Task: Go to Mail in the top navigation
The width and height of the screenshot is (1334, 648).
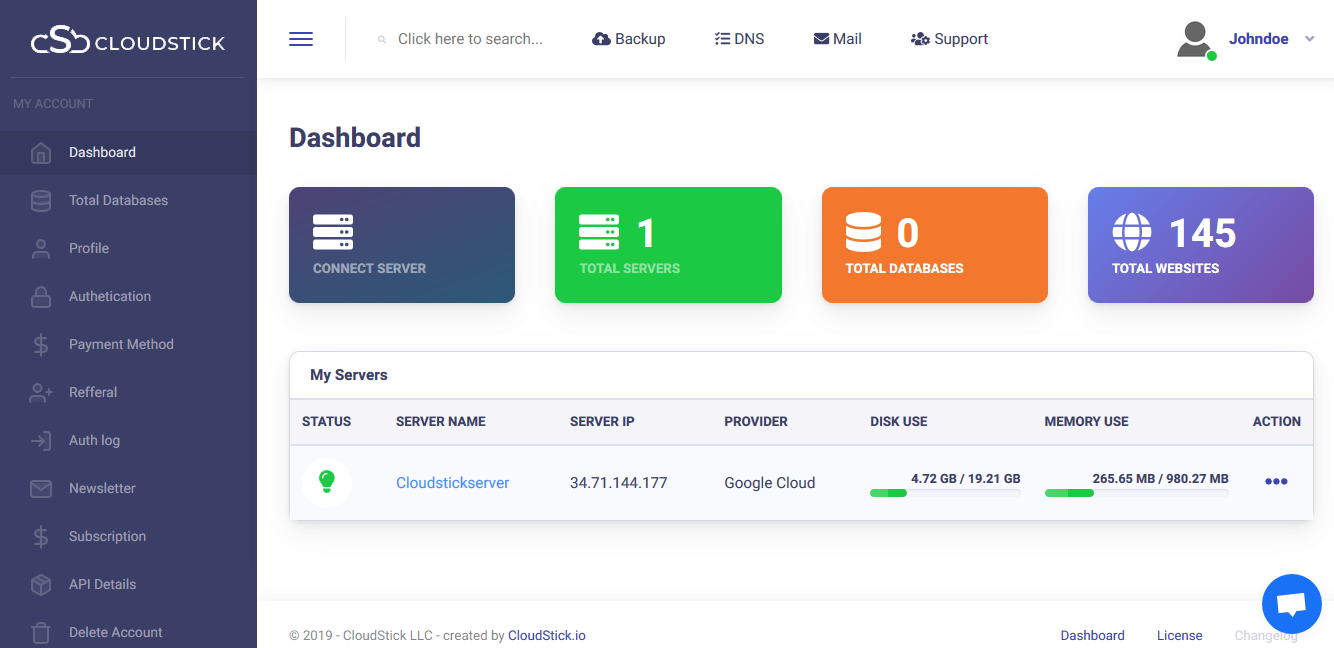Action: coord(837,39)
